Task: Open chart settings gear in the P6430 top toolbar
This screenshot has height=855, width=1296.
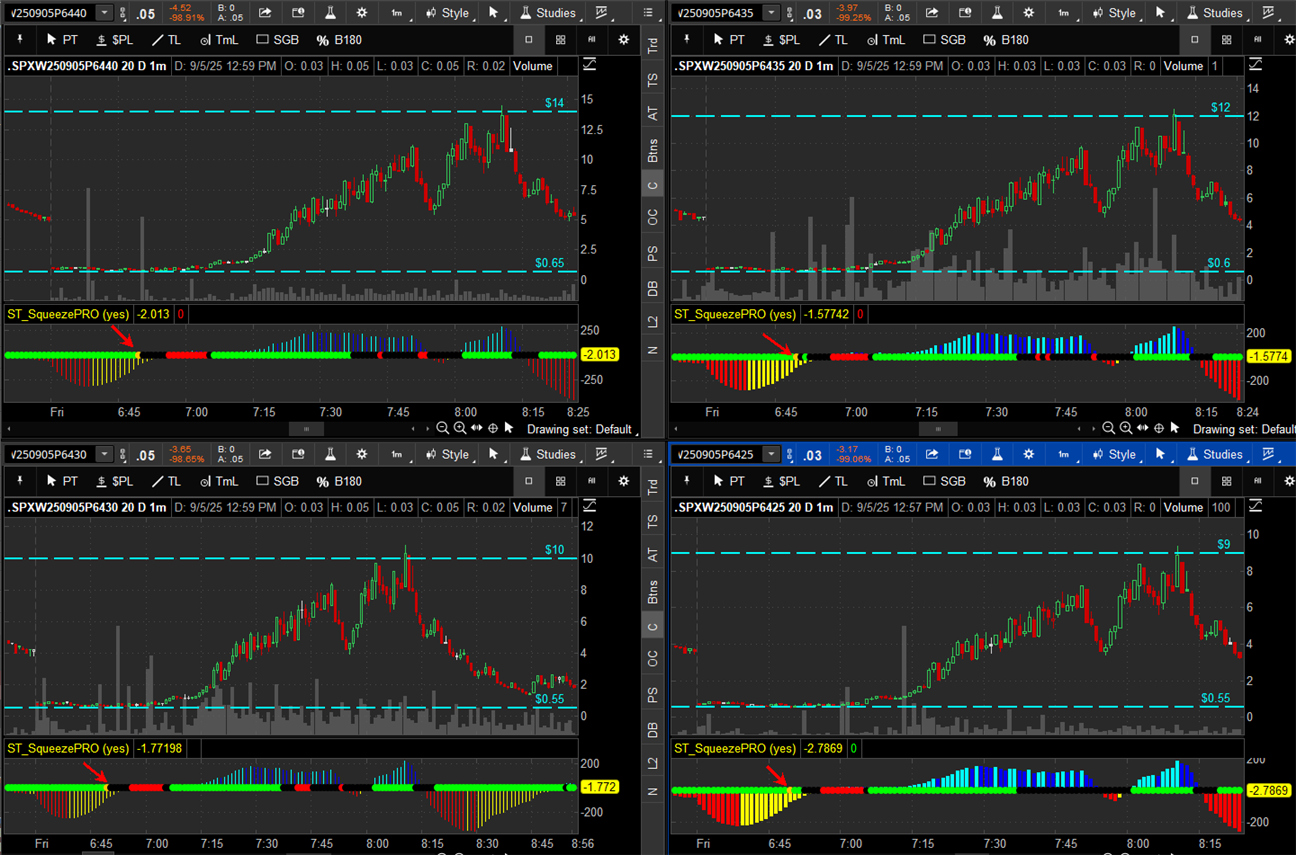Action: coord(361,455)
